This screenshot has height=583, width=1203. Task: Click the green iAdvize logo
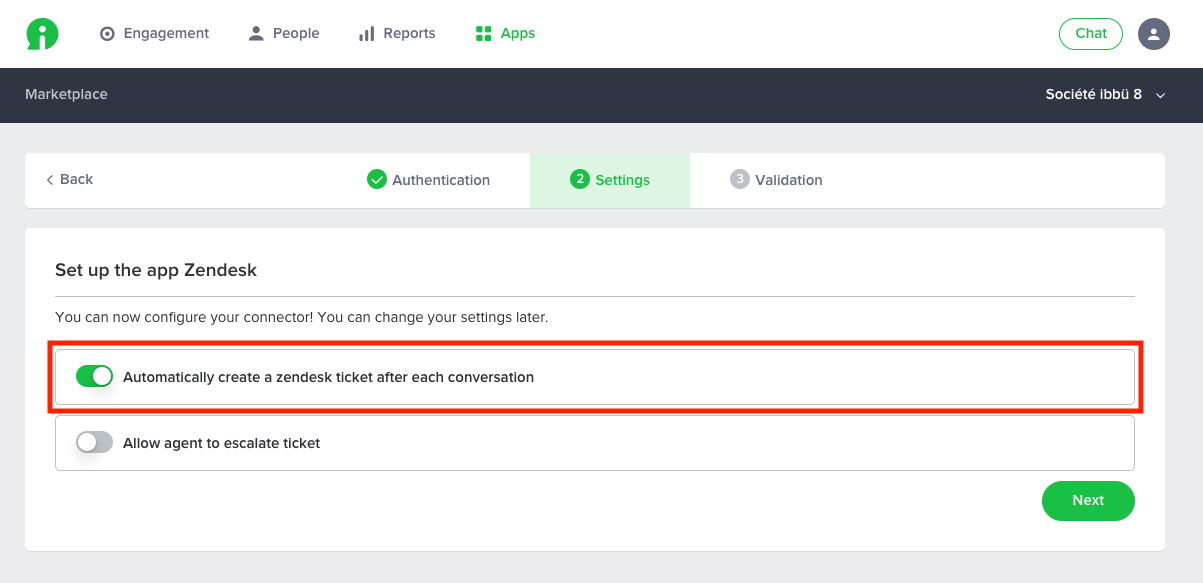pos(42,34)
